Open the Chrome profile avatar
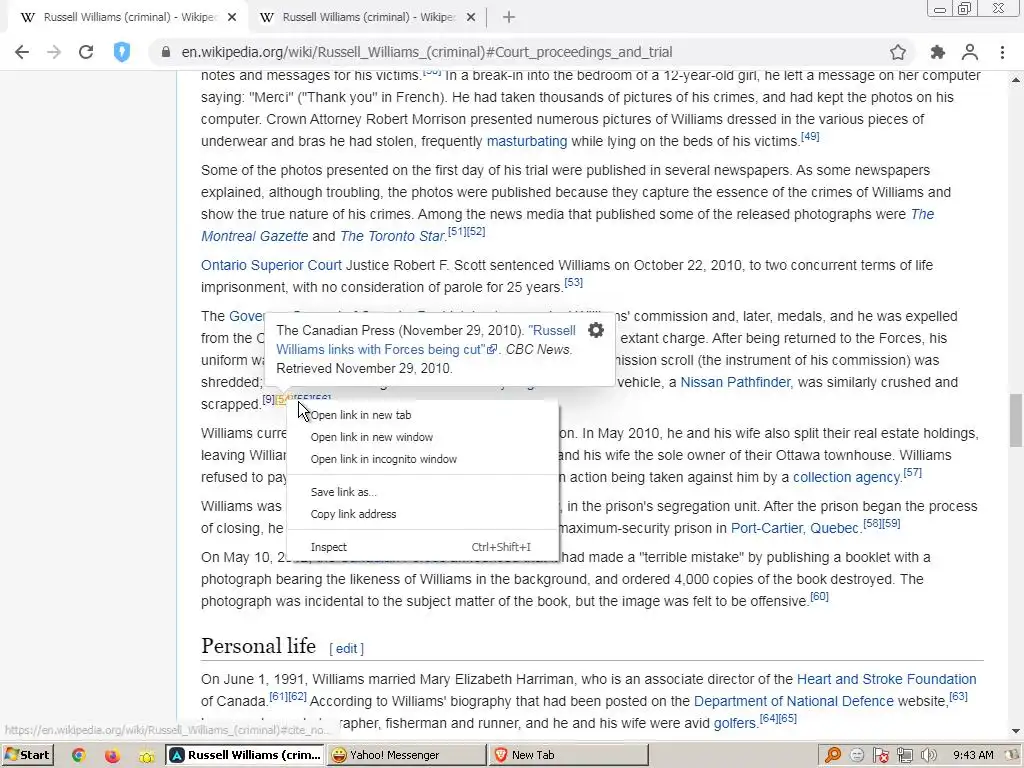Image resolution: width=1024 pixels, height=768 pixels. click(970, 52)
